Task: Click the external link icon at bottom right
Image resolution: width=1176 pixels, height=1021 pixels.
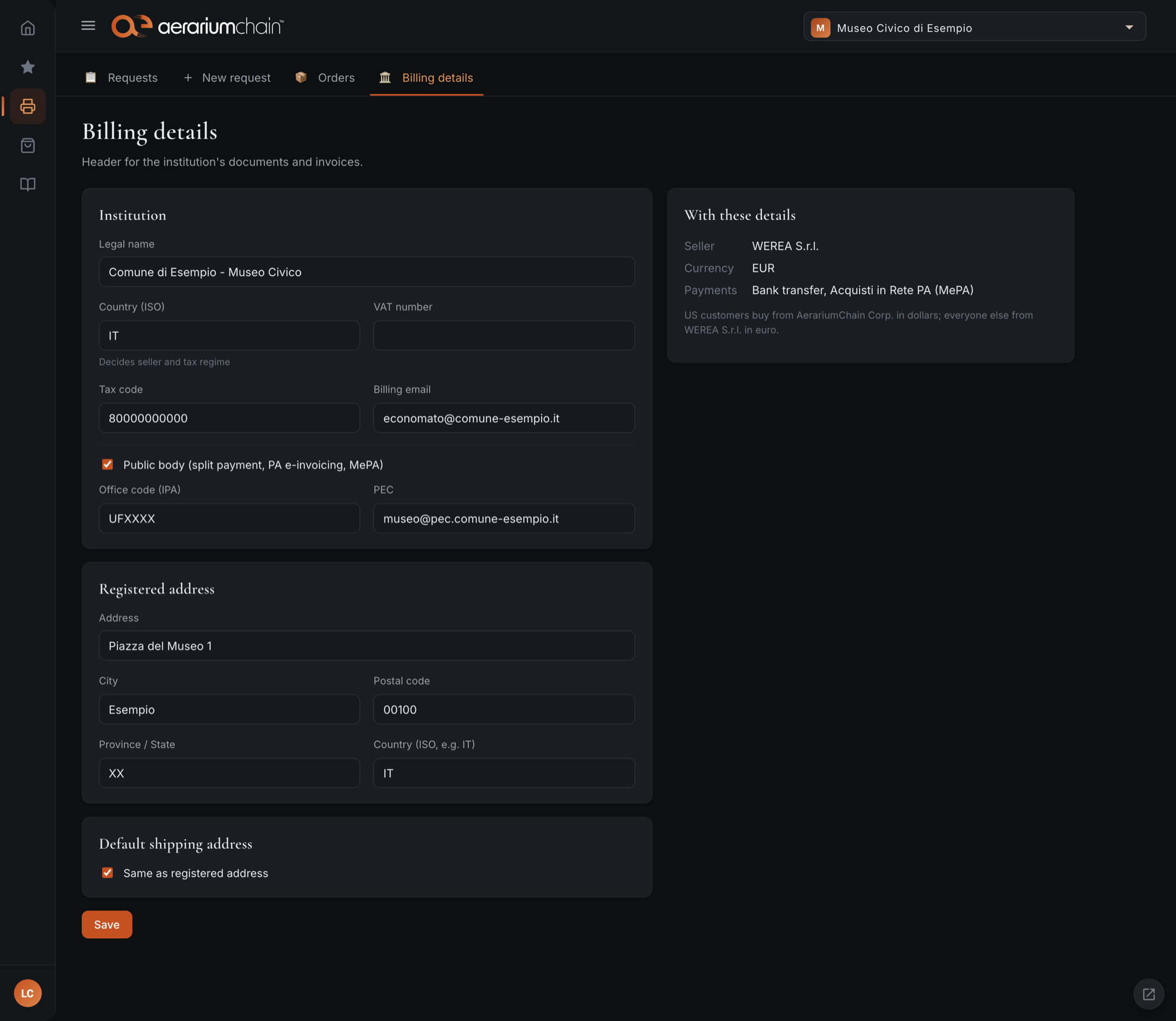Action: [1148, 994]
